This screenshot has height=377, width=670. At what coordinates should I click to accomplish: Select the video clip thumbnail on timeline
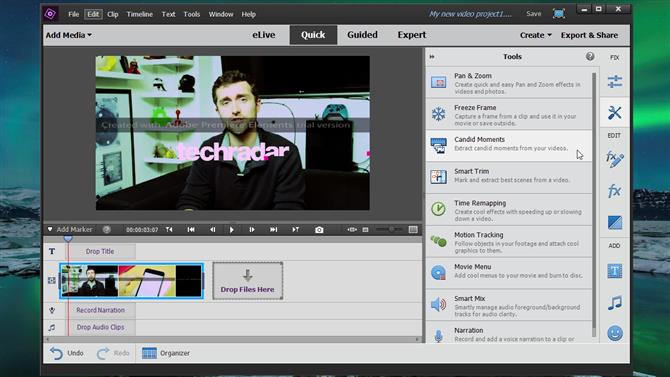pos(131,281)
